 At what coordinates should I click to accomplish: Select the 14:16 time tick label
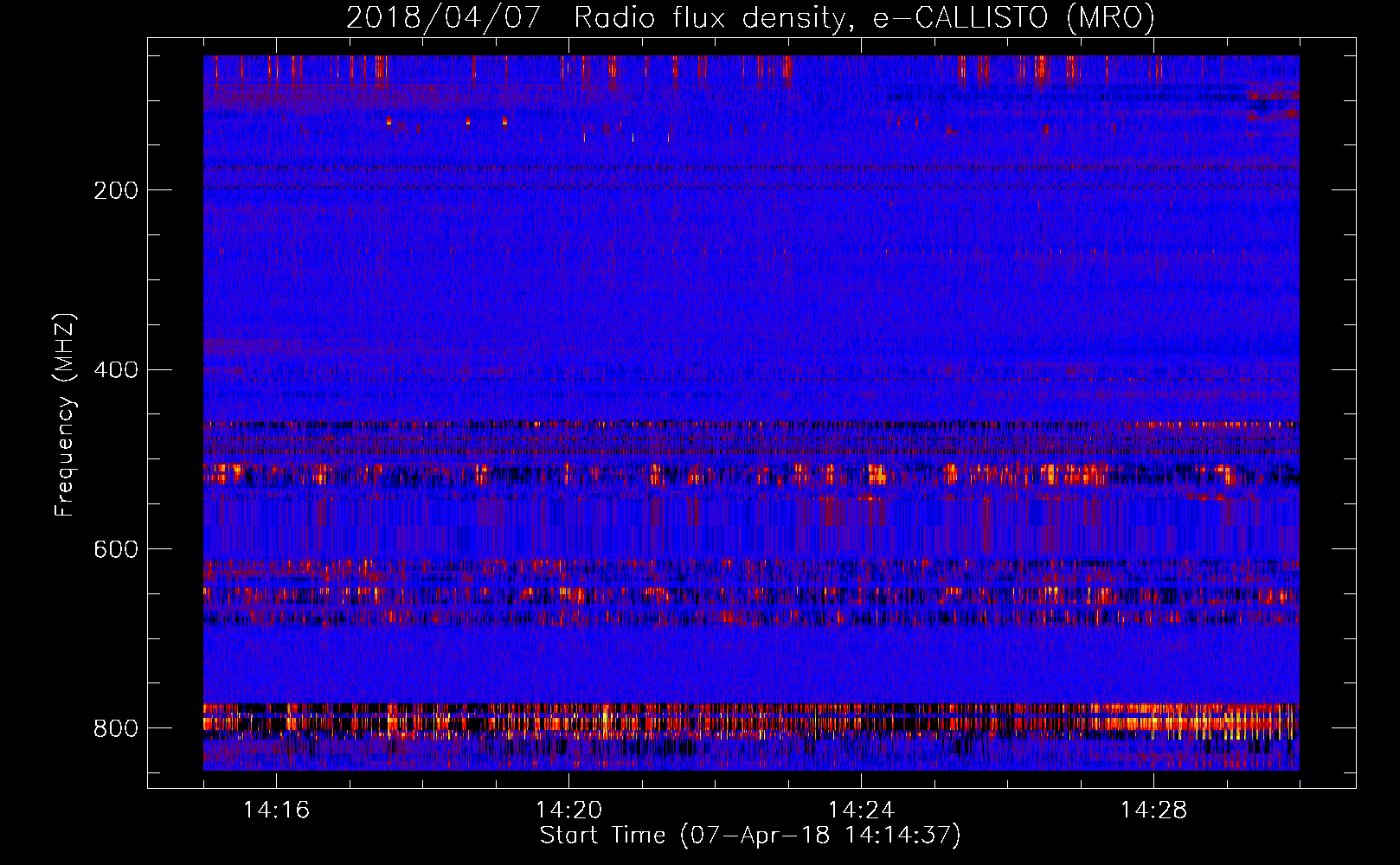276,811
